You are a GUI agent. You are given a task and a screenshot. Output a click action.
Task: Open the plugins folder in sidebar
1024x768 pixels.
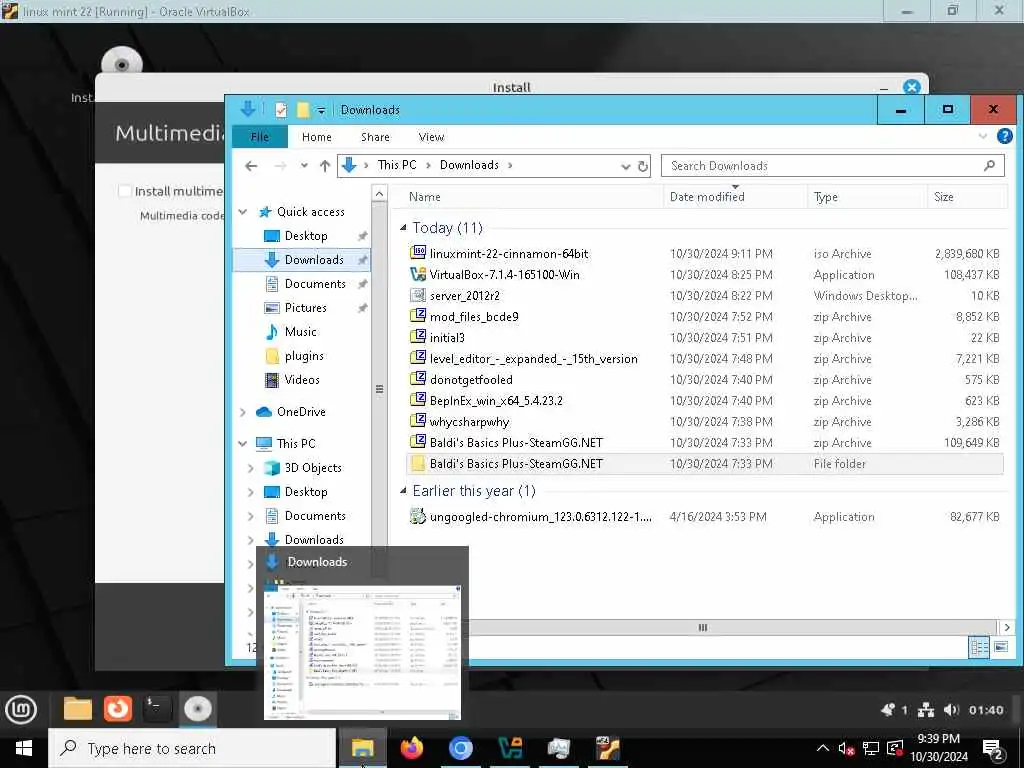pos(304,356)
